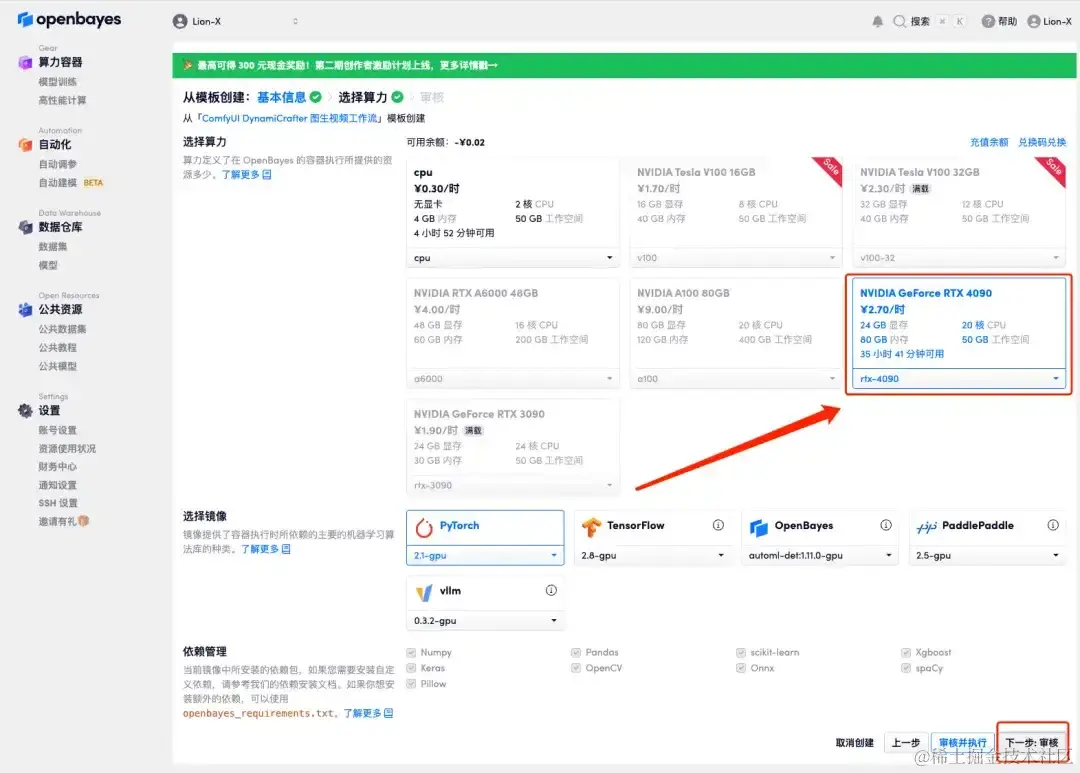This screenshot has height=773, width=1080.
Task: Click the 审核并执行 button
Action: tap(963, 743)
